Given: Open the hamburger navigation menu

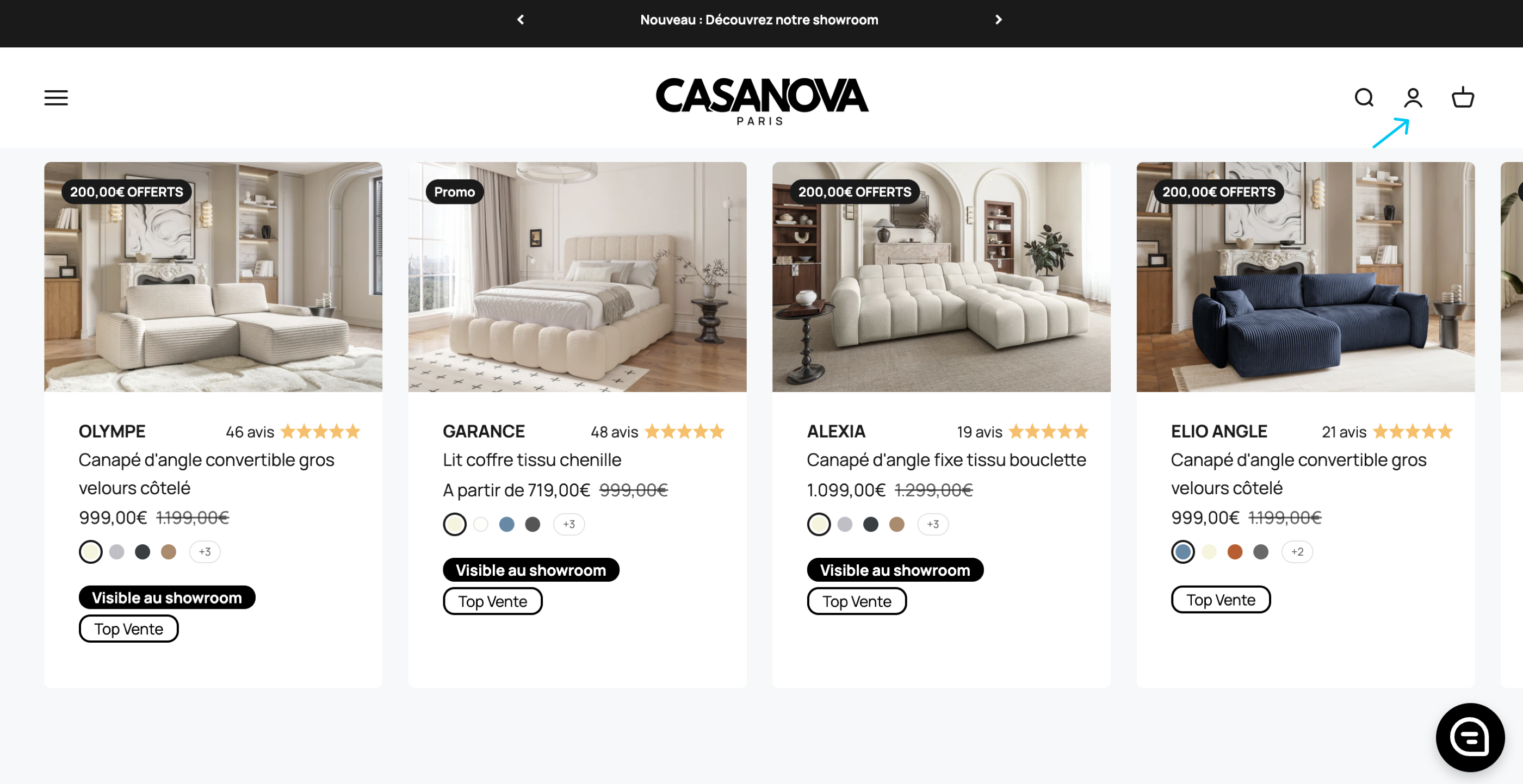Looking at the screenshot, I should pyautogui.click(x=56, y=97).
